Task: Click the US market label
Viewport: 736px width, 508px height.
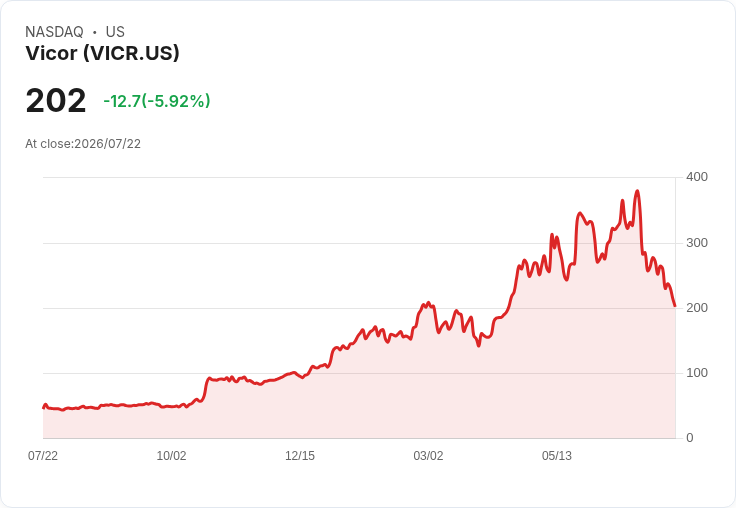Action: 115,32
